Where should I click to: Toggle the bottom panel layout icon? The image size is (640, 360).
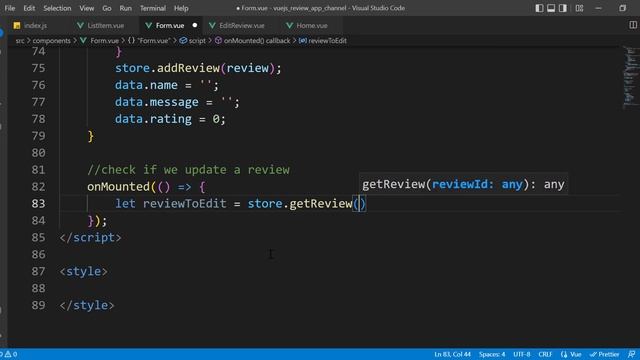point(551,8)
